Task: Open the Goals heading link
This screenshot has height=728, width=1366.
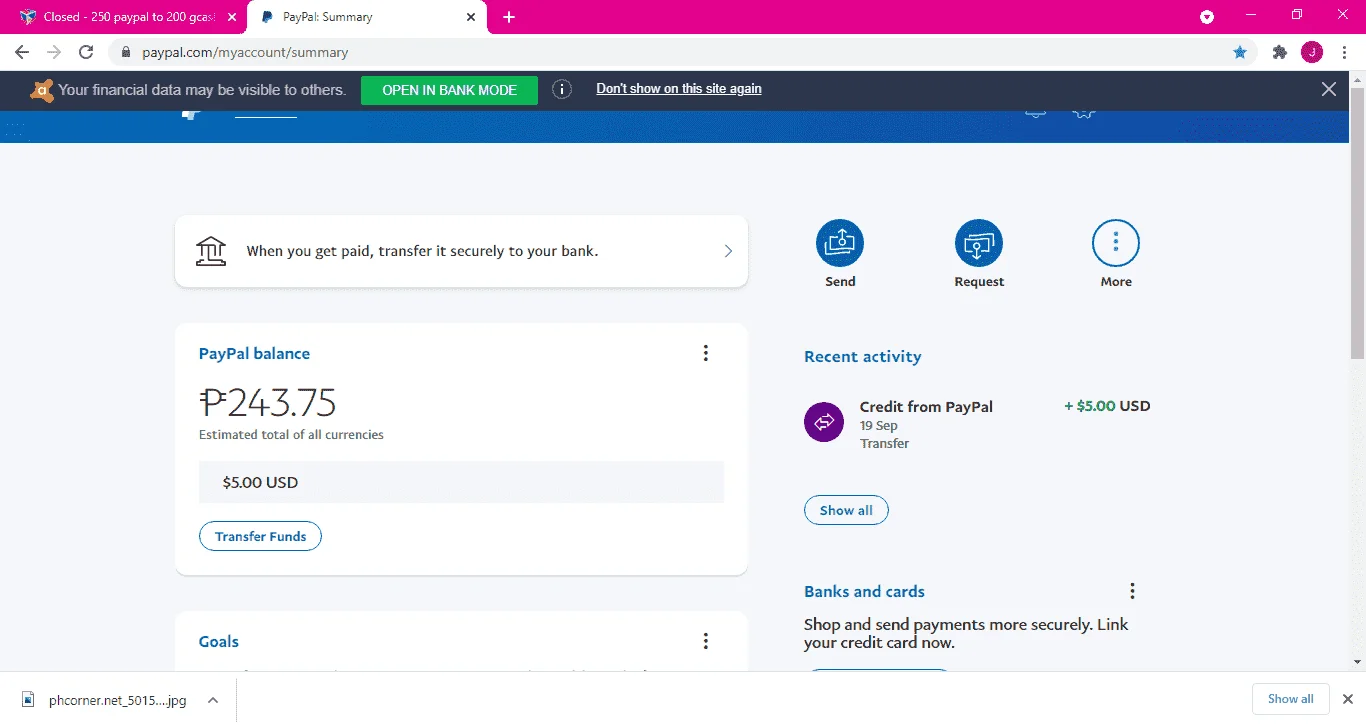Action: pos(219,642)
